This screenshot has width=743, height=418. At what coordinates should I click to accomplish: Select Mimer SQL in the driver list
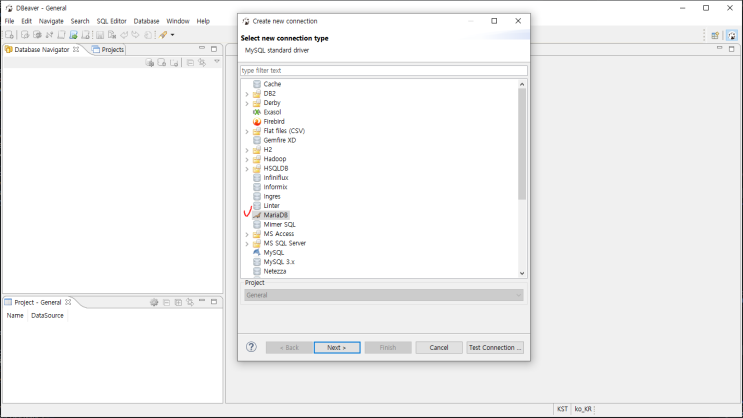279,225
